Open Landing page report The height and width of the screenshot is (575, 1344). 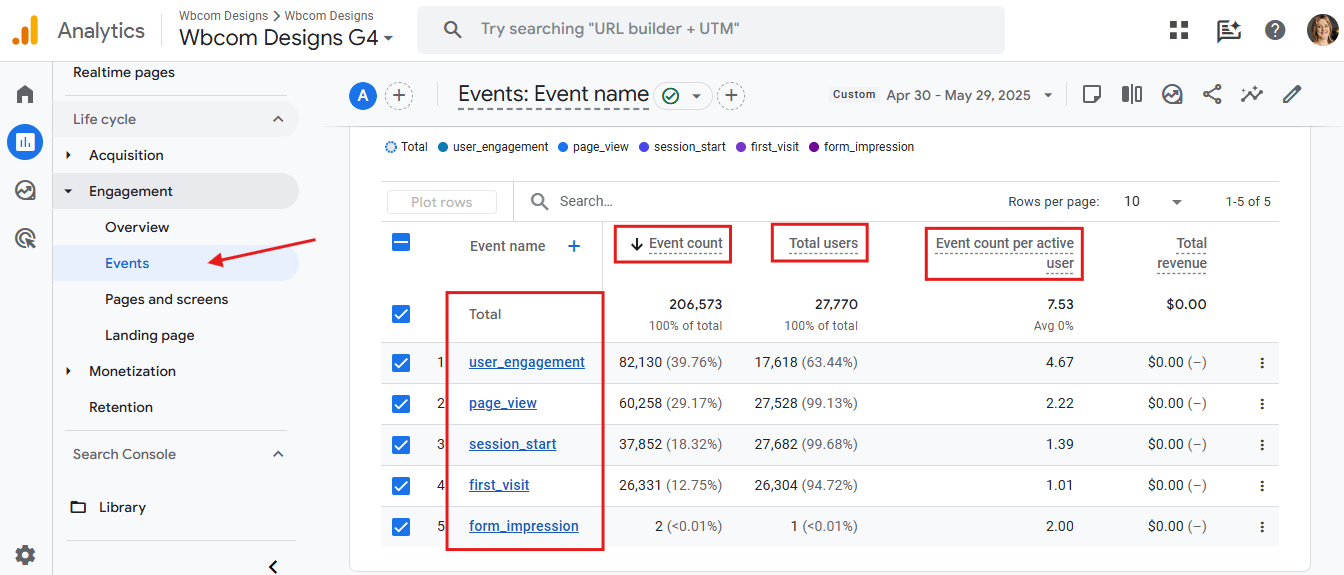(150, 335)
